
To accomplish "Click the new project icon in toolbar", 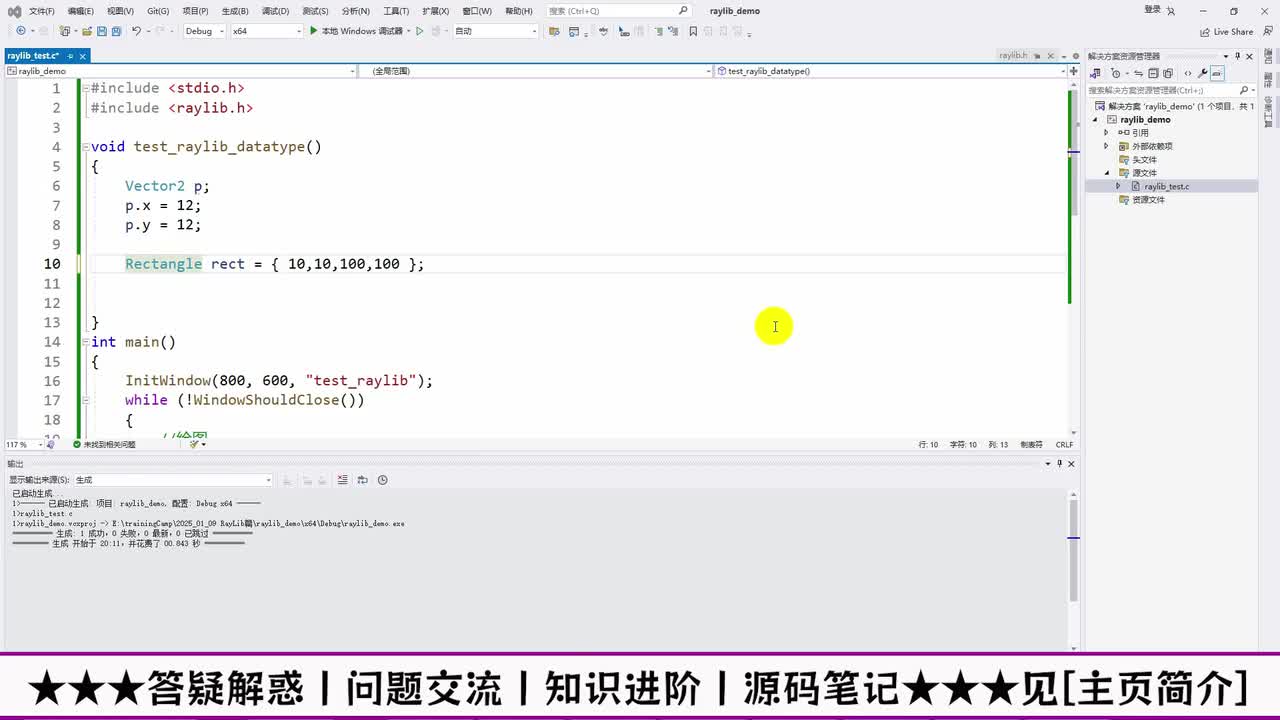I will [x=66, y=31].
